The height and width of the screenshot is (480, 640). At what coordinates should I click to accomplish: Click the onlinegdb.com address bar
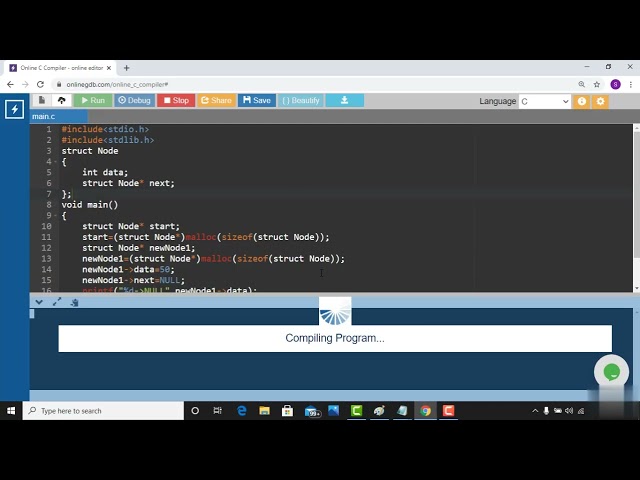tap(314, 84)
